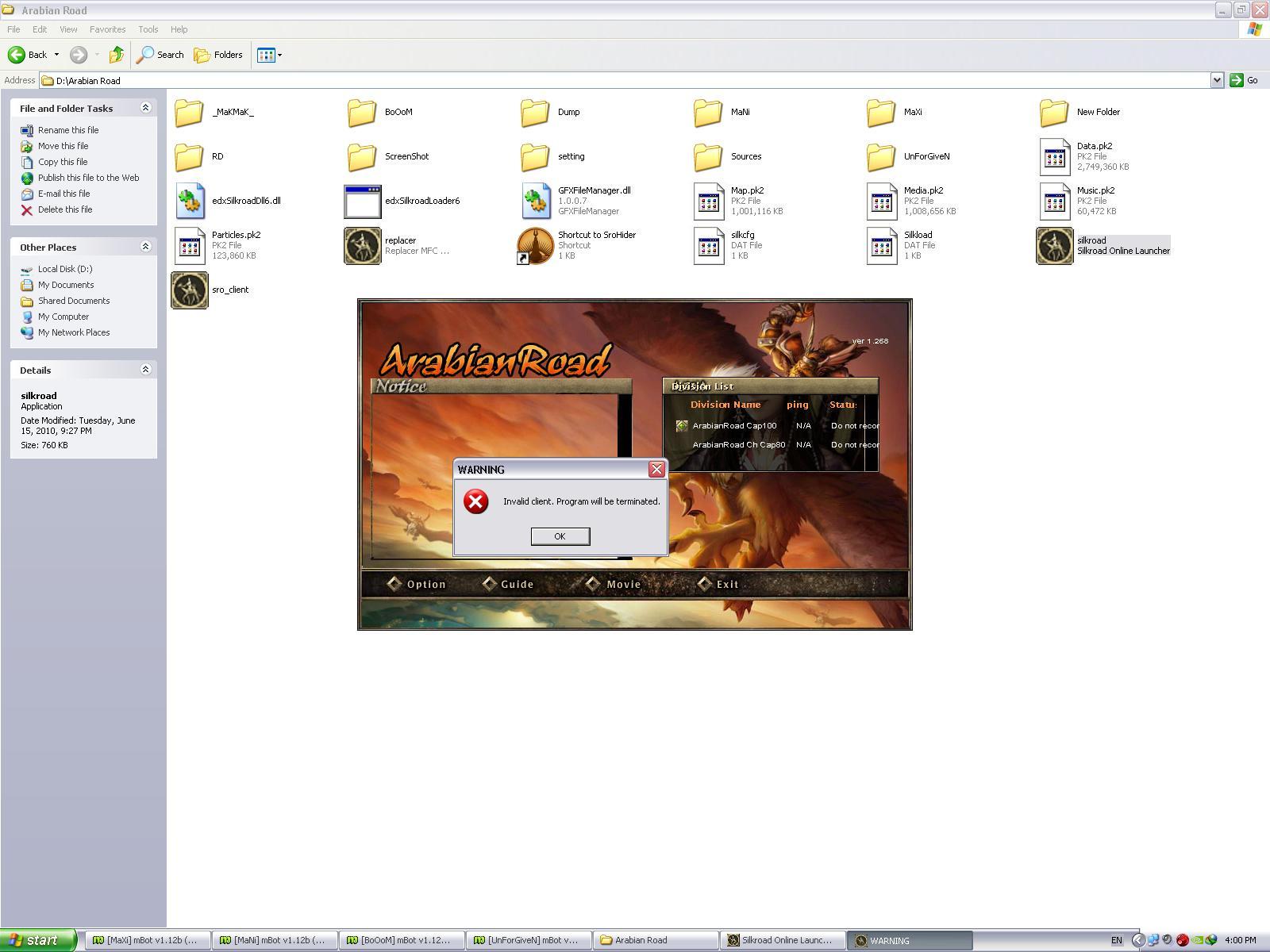This screenshot has width=1270, height=952.
Task: Select the replacer application icon
Action: pyautogui.click(x=363, y=246)
